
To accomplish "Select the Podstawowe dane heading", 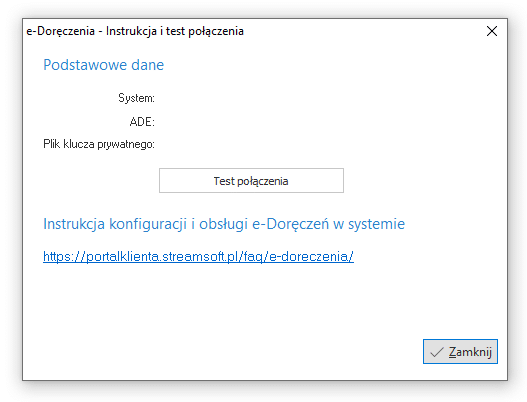I will [x=104, y=65].
